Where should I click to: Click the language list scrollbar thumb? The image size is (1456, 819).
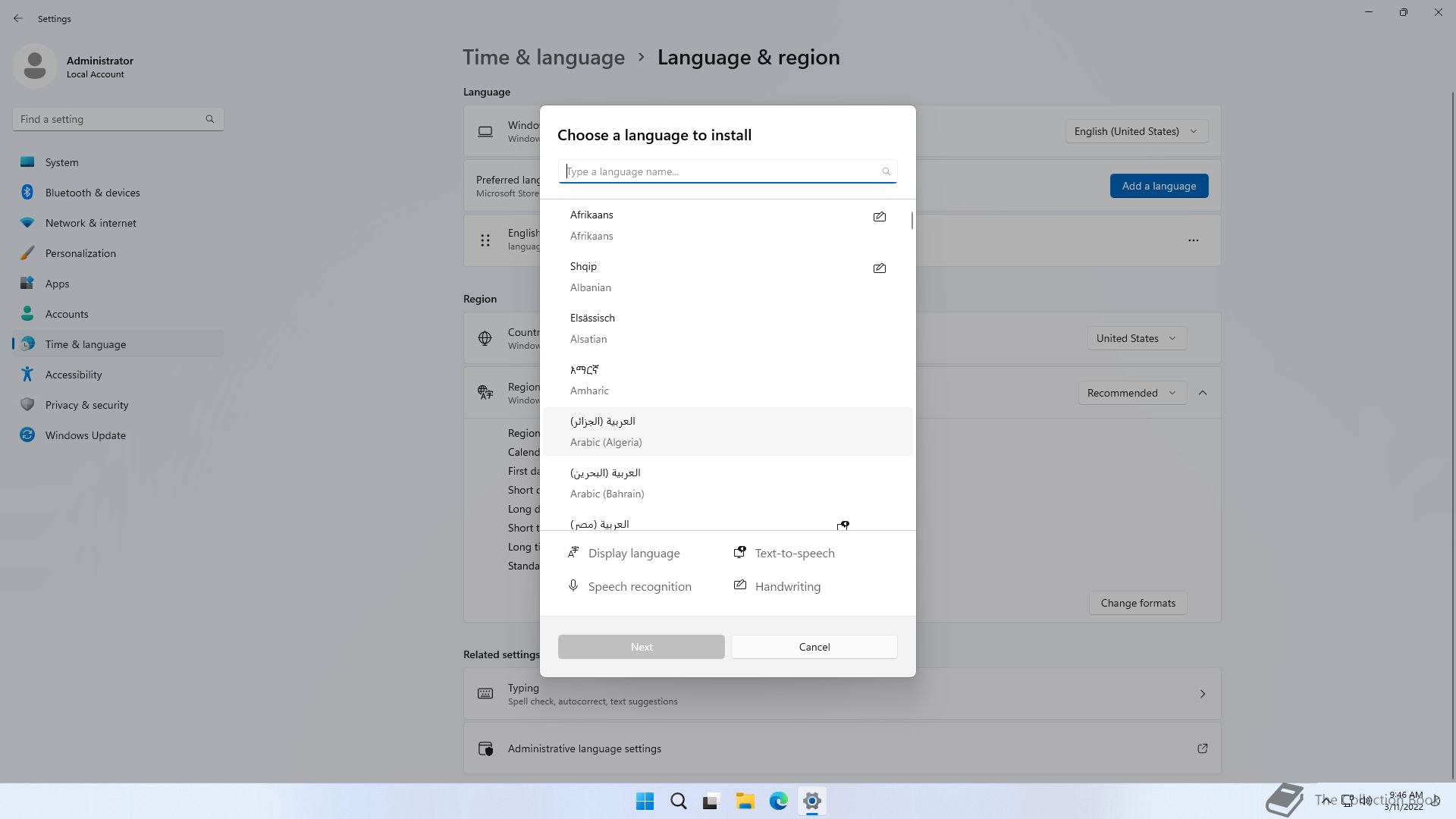(x=912, y=221)
